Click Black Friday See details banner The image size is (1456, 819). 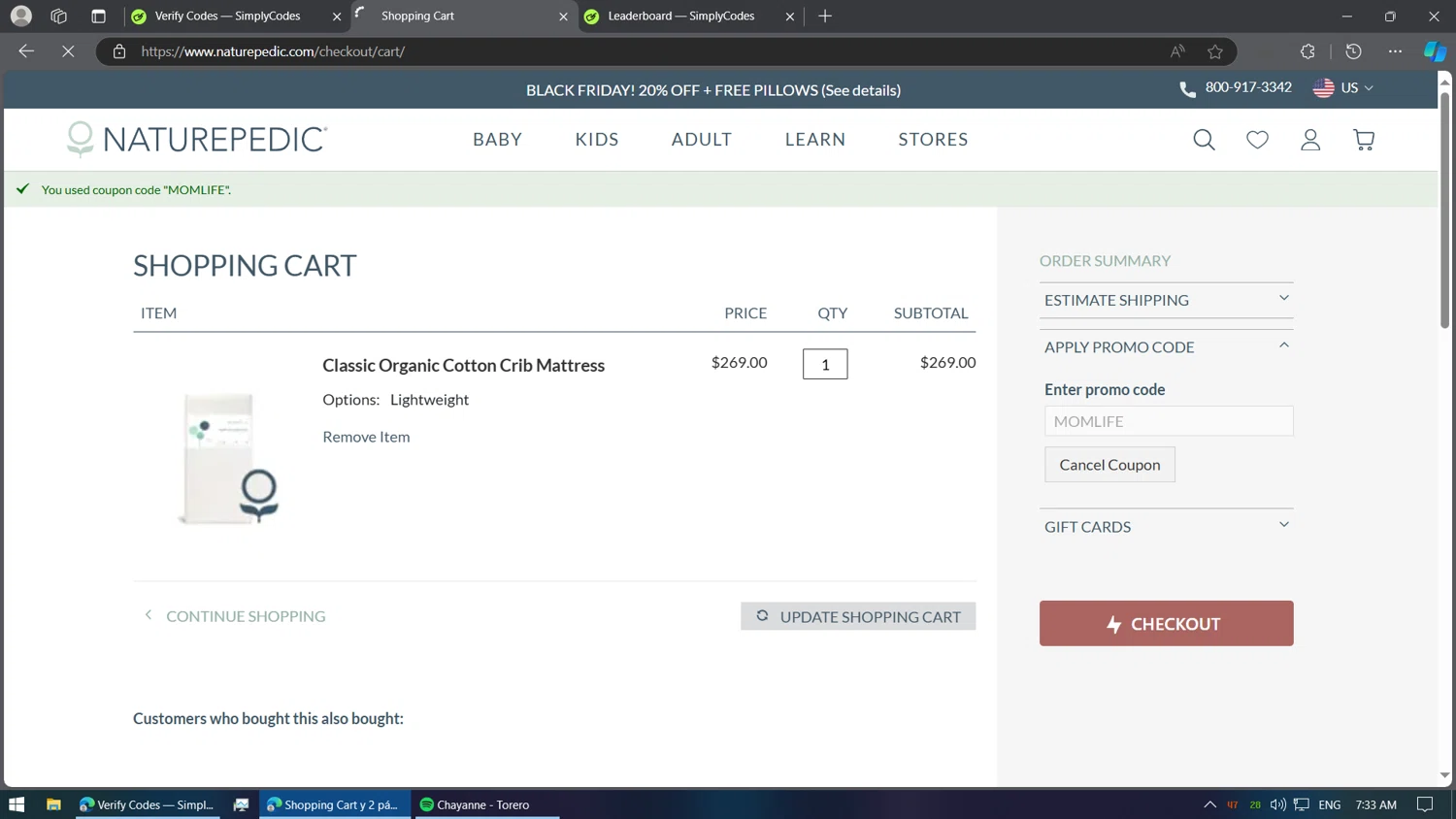tap(713, 90)
